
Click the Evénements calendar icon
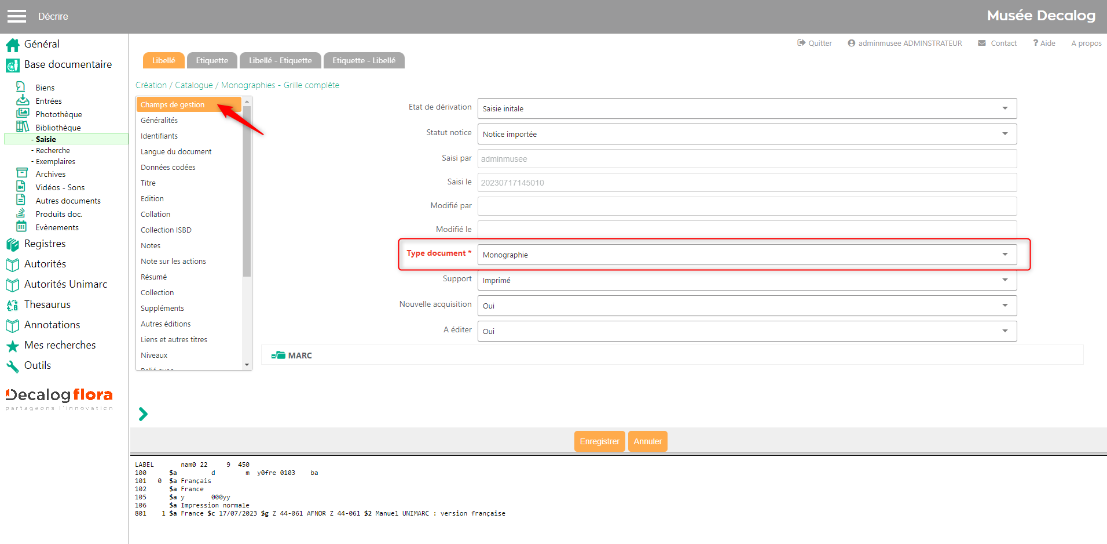pyautogui.click(x=23, y=227)
